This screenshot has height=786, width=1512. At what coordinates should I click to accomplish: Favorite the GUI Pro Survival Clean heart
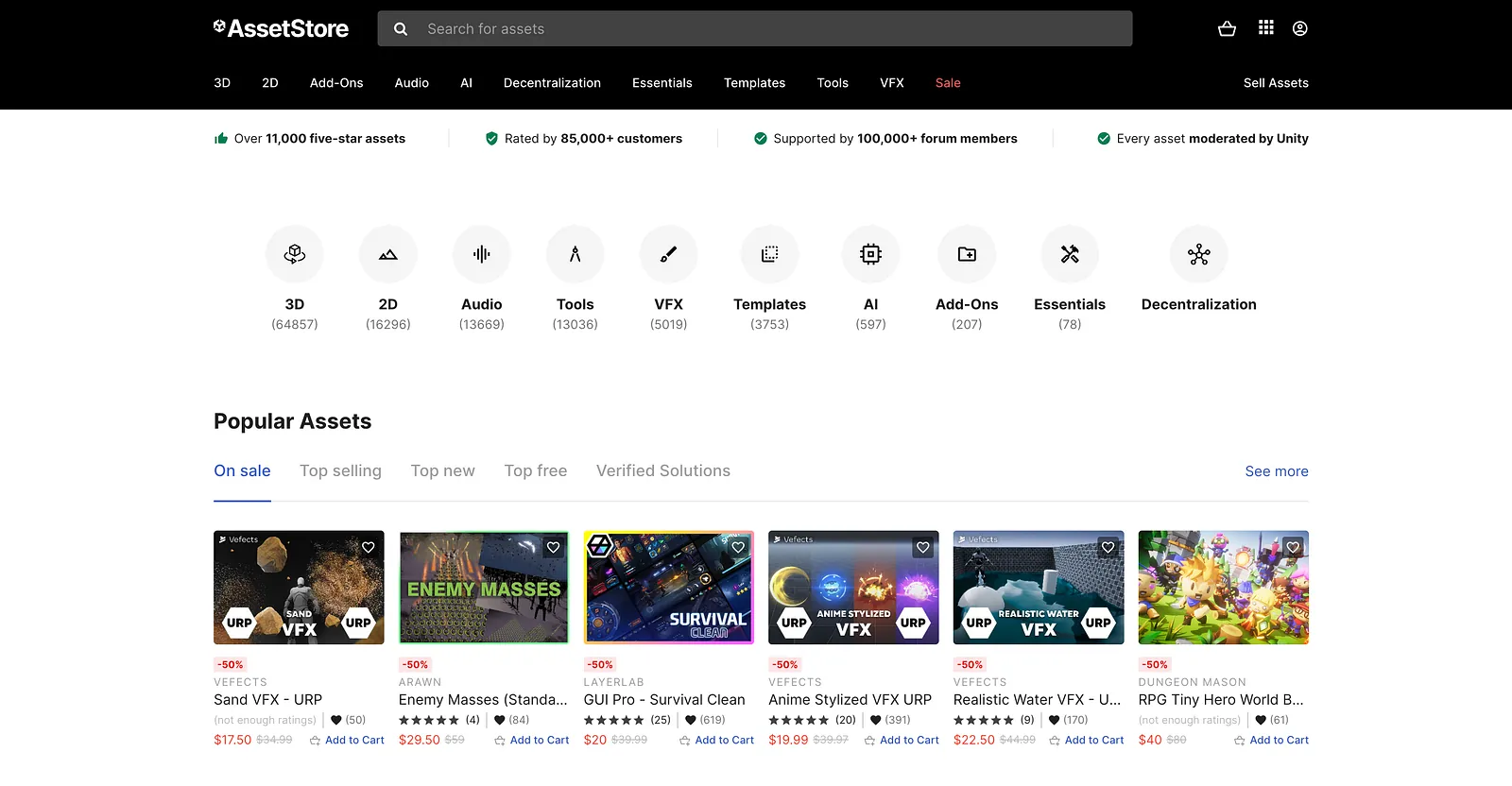pos(738,547)
